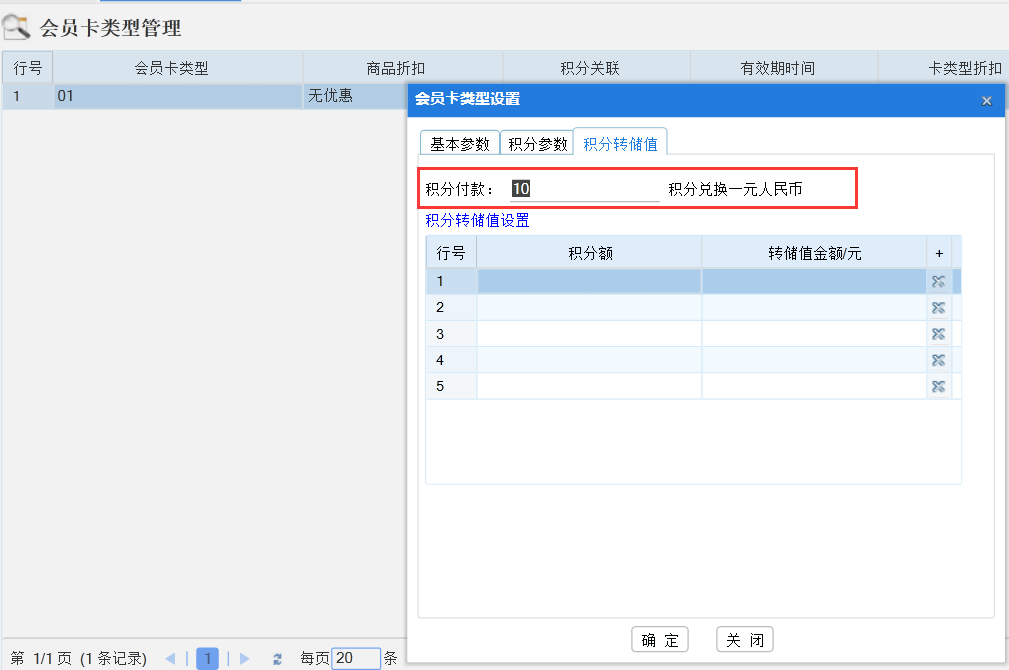Add a new row with the + icon

coord(938,252)
